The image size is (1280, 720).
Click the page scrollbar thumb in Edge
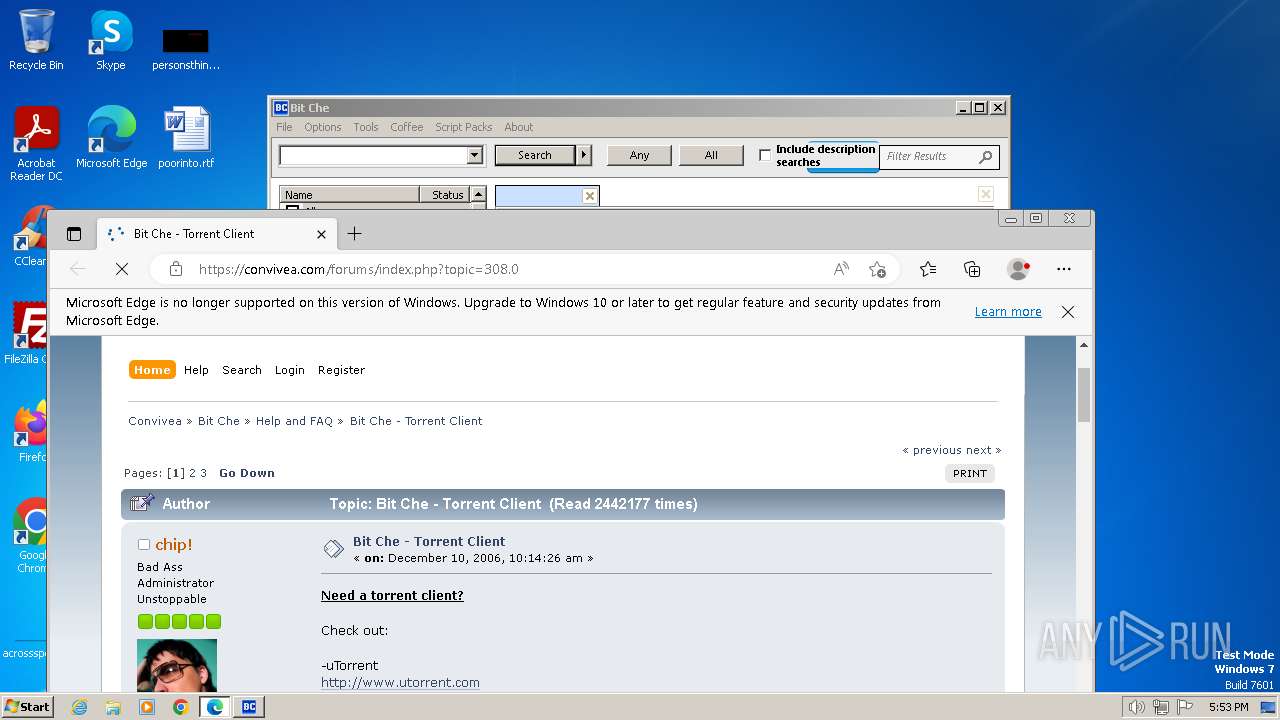1083,394
